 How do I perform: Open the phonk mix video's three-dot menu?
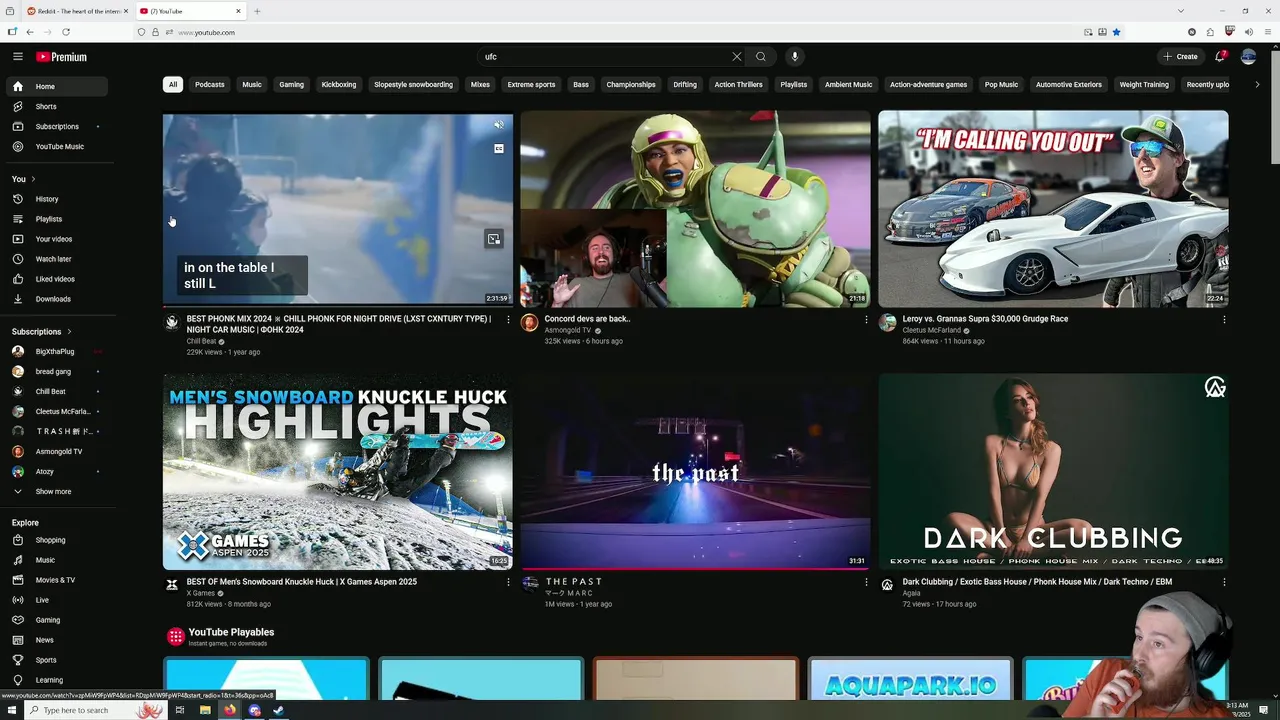tap(508, 320)
